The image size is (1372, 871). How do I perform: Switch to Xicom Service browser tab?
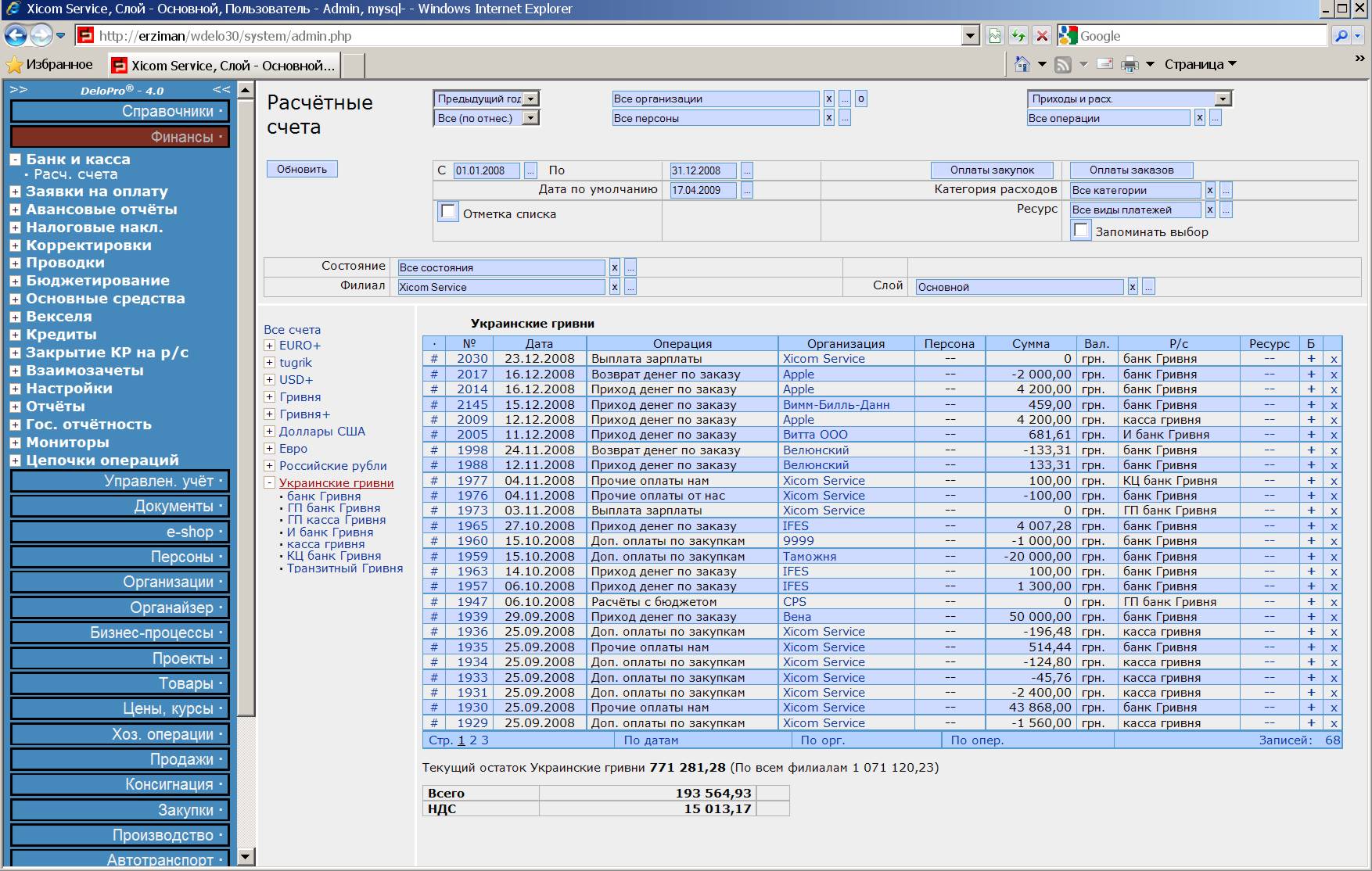224,66
